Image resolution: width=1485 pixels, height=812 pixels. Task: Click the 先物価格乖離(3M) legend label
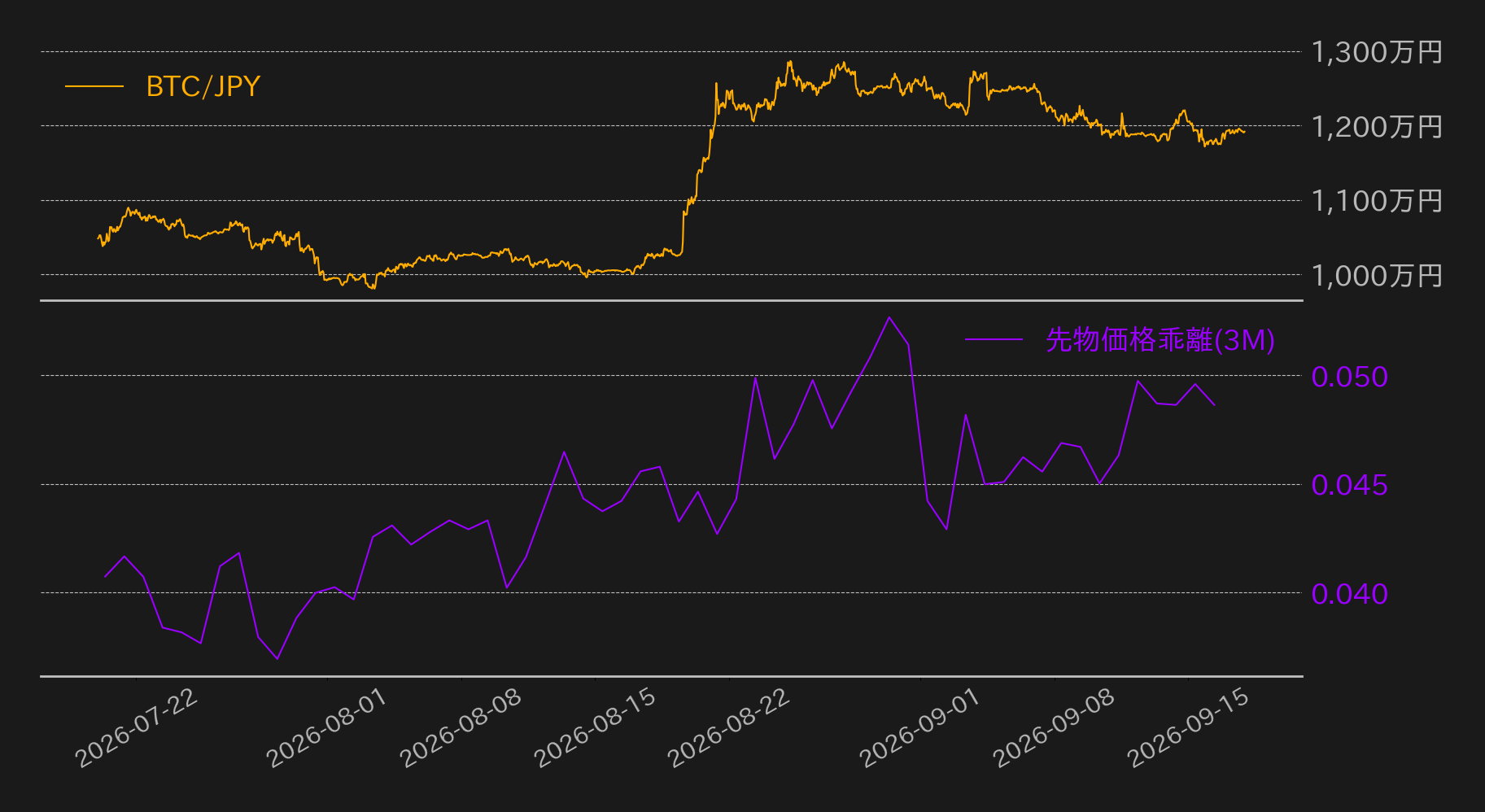coord(1160,339)
